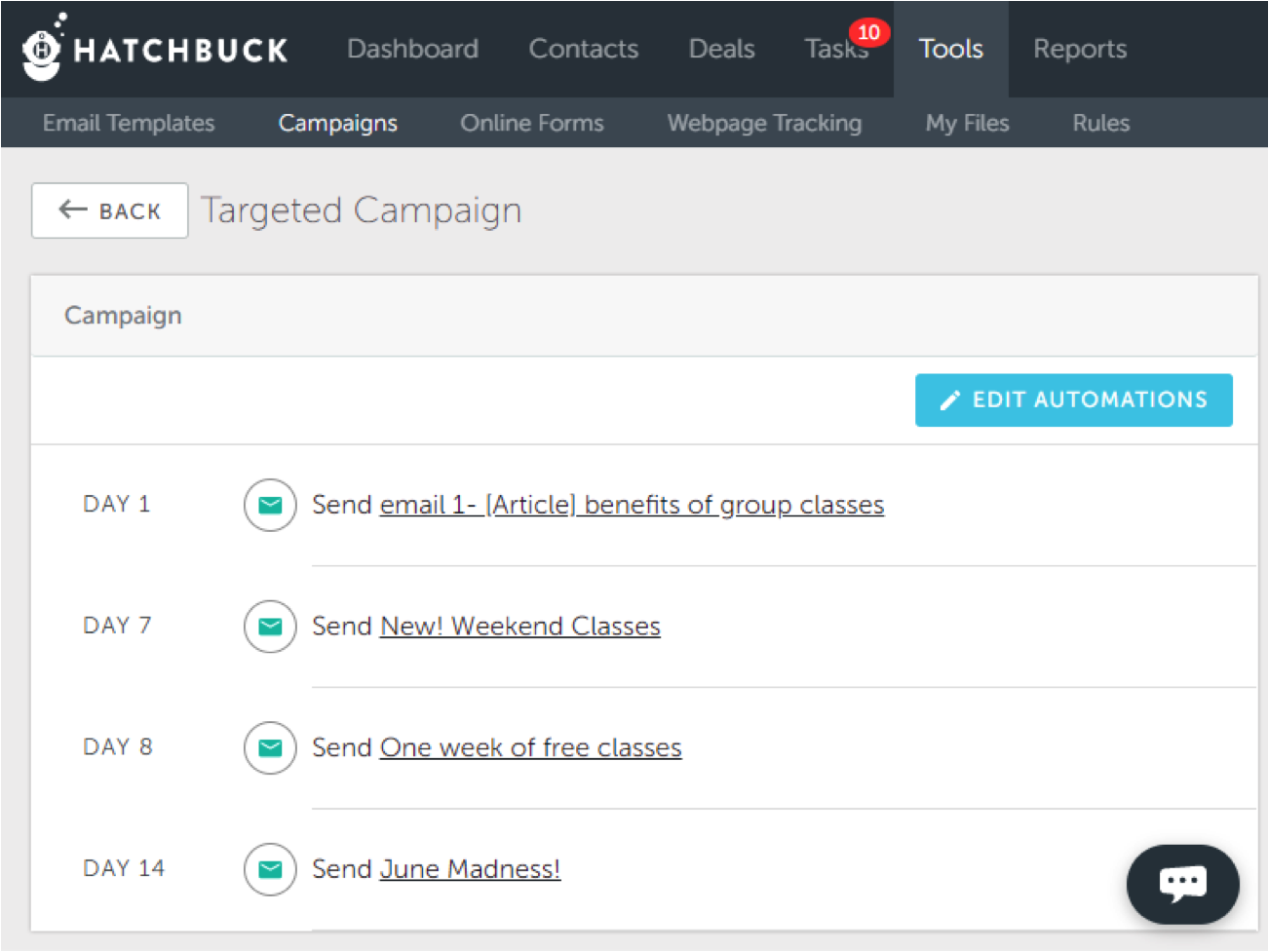Open the Online Forms tab
This screenshot has height=952, width=1269.
click(532, 123)
